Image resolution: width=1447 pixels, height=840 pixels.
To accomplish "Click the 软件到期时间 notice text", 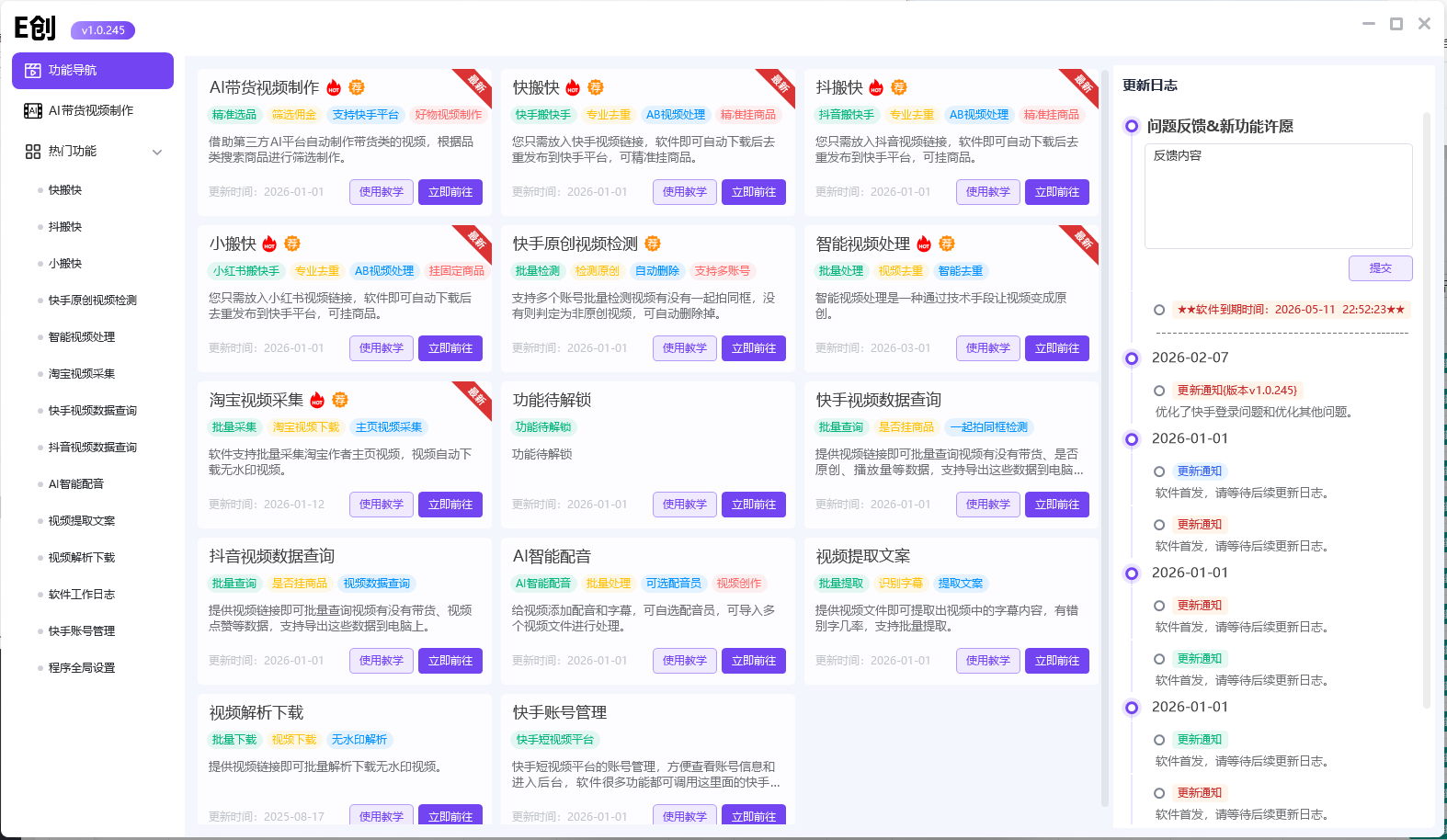I will point(1291,310).
